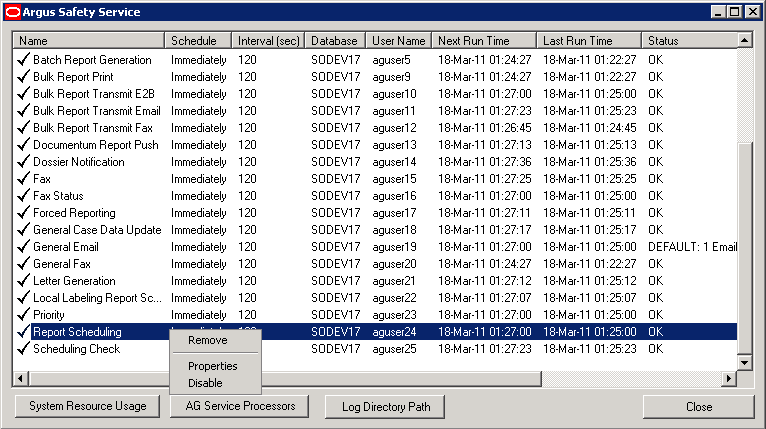Viewport: 766px width, 429px height.
Task: Click the AG Service Processors button
Action: pos(240,406)
